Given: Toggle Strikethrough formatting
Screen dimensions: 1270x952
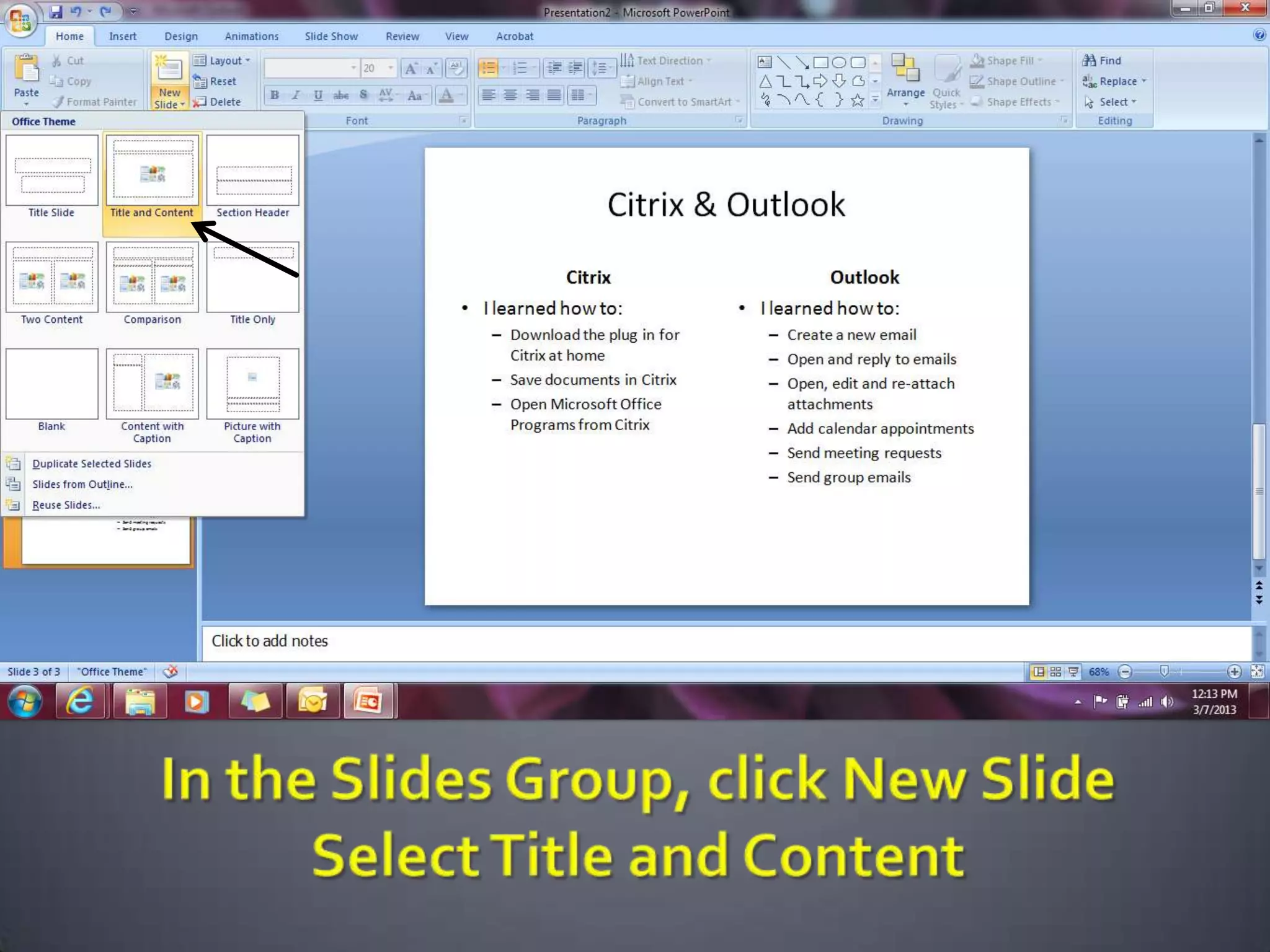Looking at the screenshot, I should [x=340, y=95].
